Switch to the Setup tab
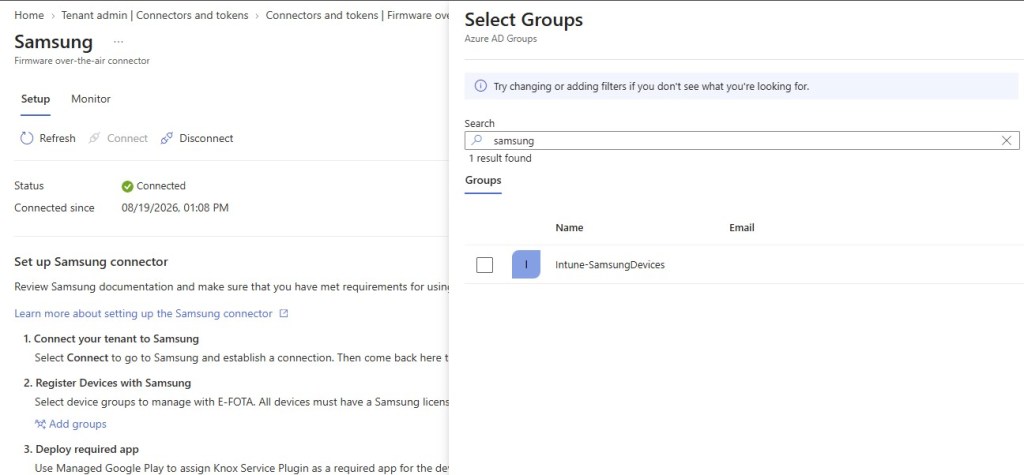The height and width of the screenshot is (475, 1024). pyautogui.click(x=35, y=99)
